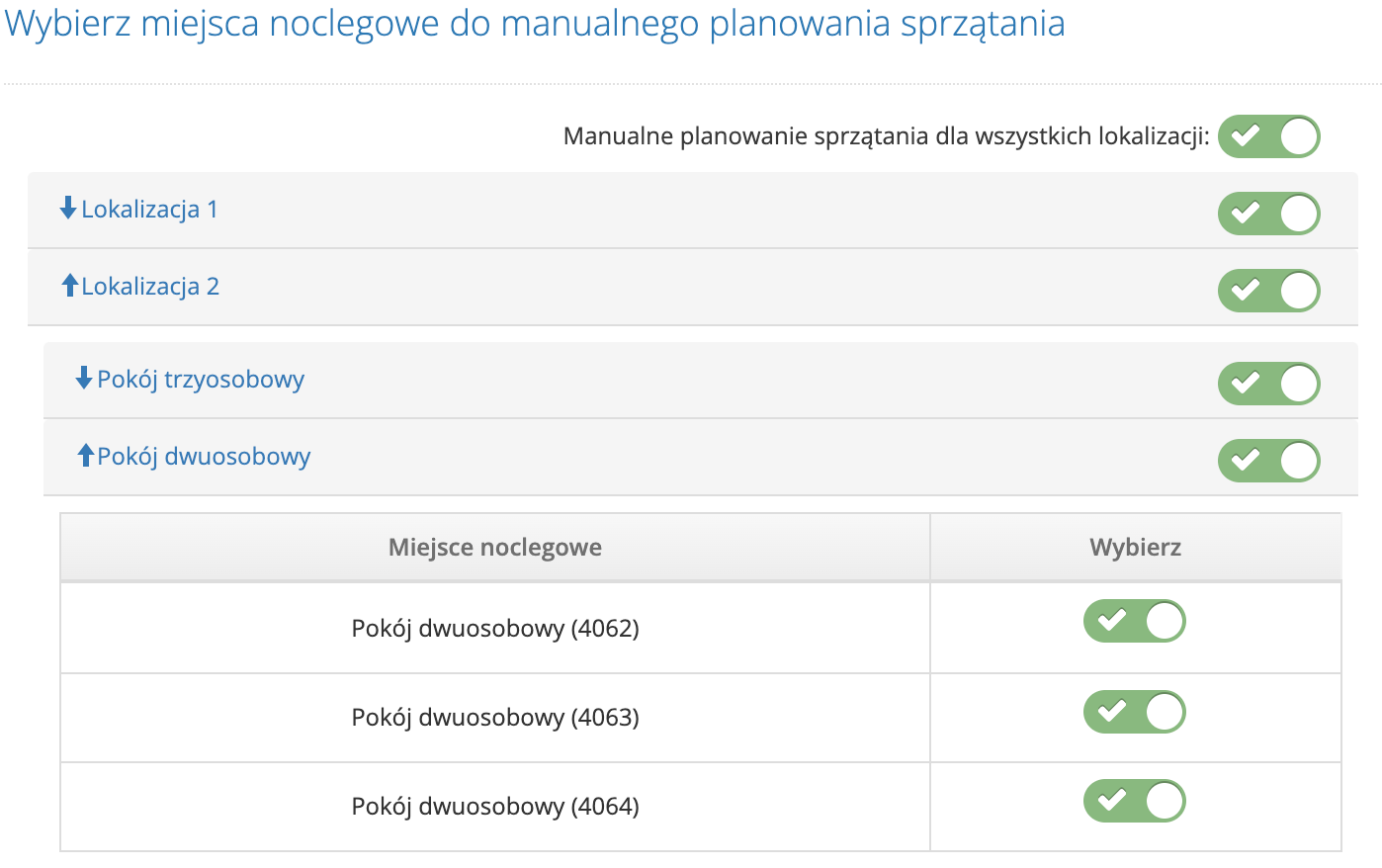Image resolution: width=1382 pixels, height=868 pixels.
Task: Open the Lokalizacja 2 link
Action: [x=150, y=286]
